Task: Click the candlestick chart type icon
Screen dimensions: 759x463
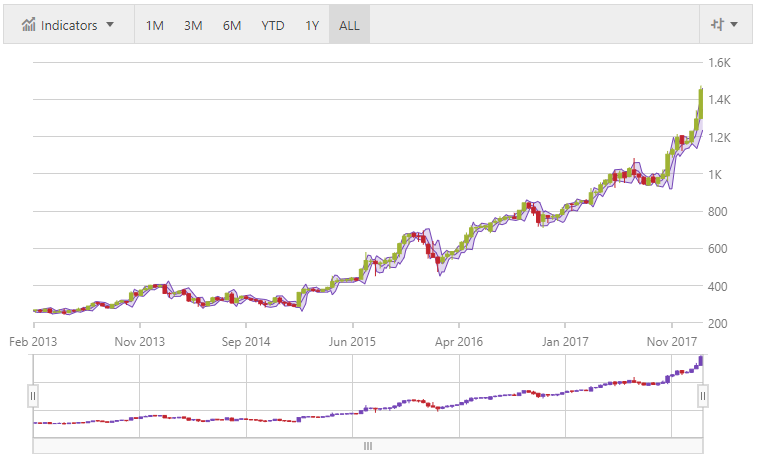Action: tap(717, 24)
